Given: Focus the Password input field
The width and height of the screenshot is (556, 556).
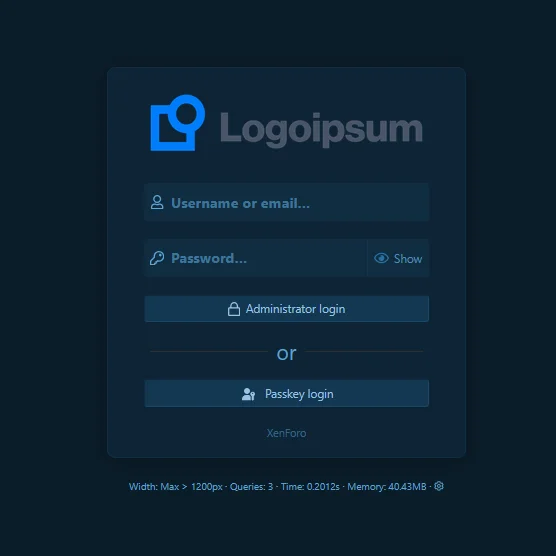Looking at the screenshot, I should pyautogui.click(x=255, y=258).
